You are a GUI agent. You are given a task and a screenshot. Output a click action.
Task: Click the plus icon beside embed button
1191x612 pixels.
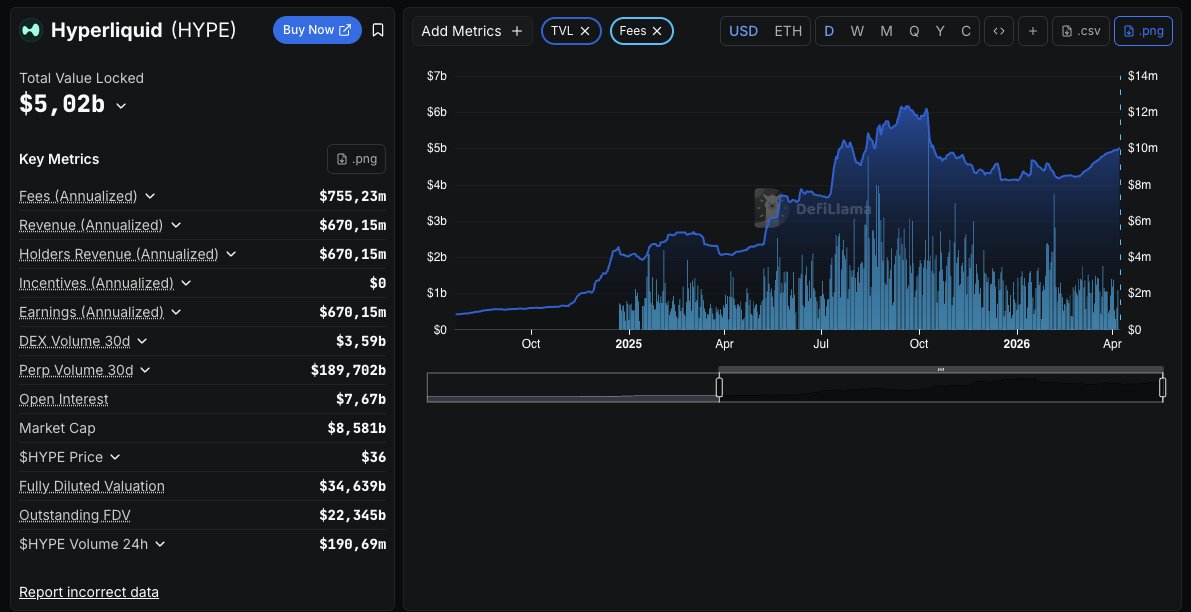pyautogui.click(x=1032, y=31)
